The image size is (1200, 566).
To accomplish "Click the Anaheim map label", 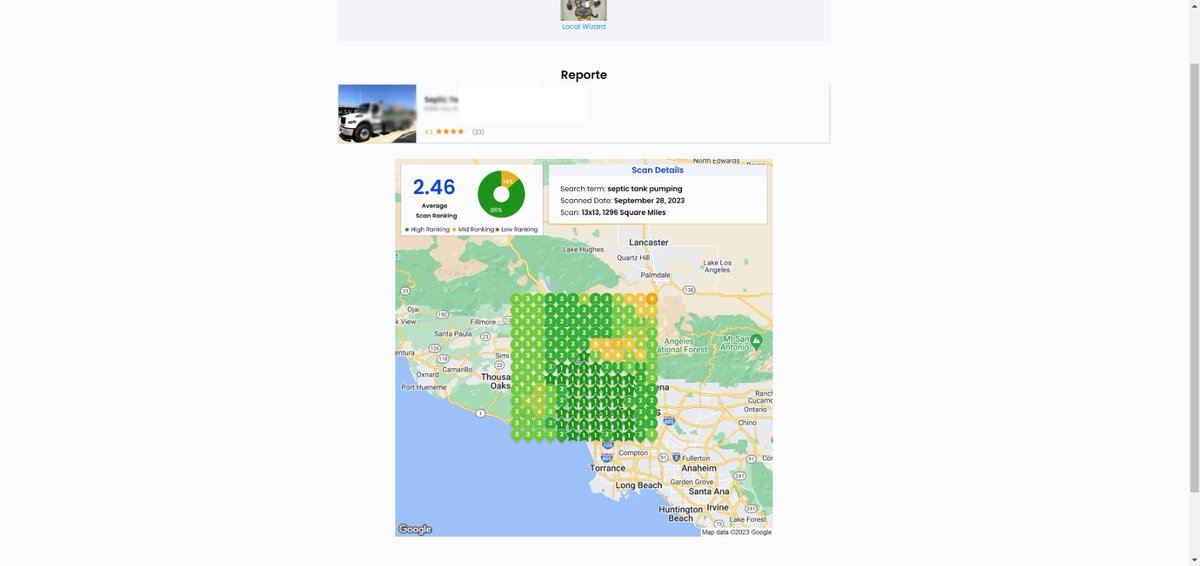I will coord(699,468).
